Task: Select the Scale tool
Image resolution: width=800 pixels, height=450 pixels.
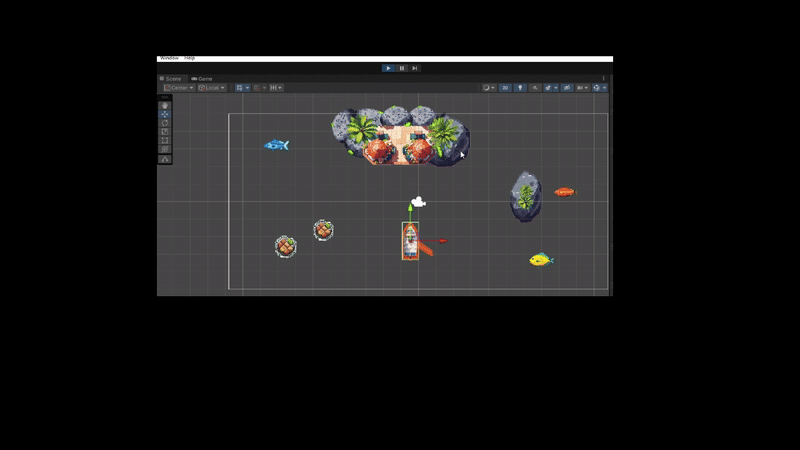Action: coord(164,132)
